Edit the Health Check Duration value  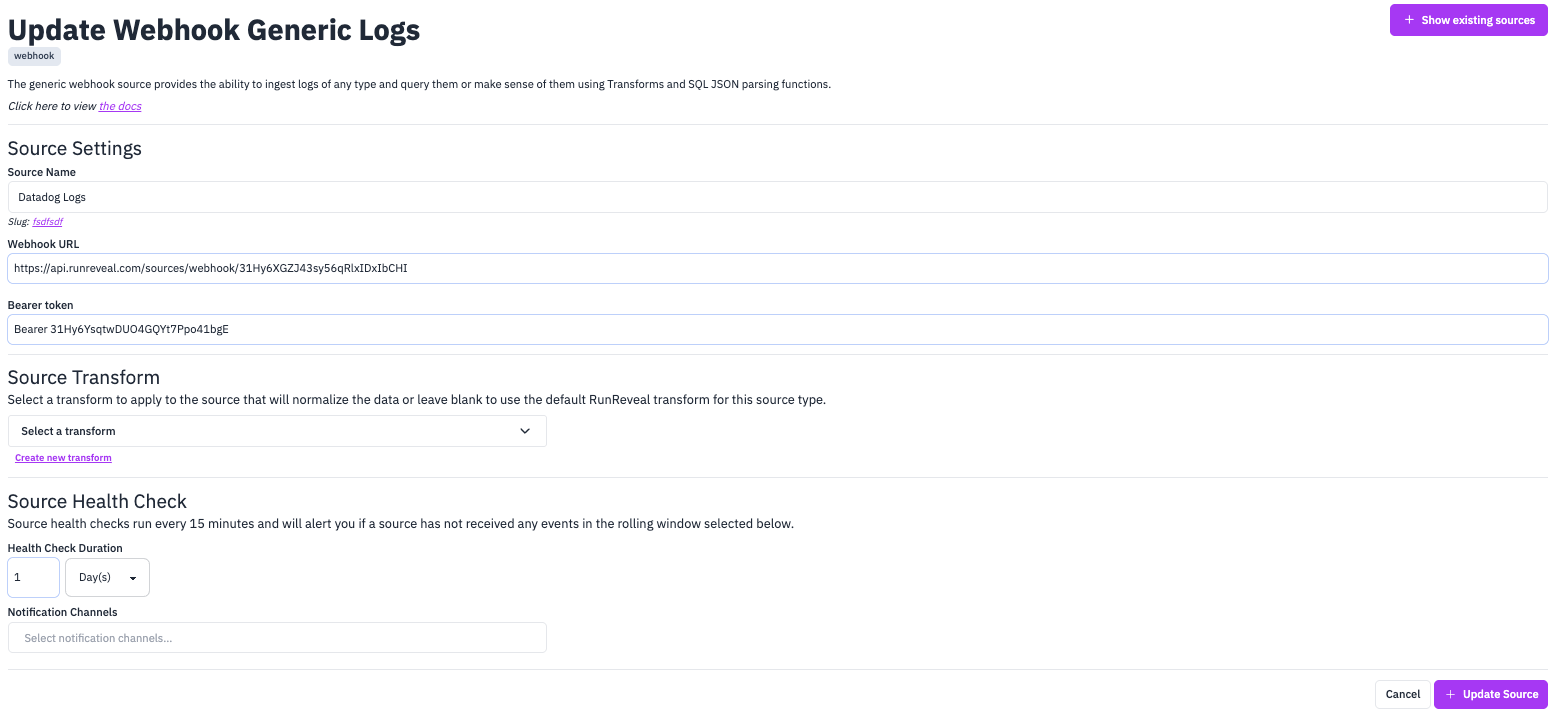(33, 577)
